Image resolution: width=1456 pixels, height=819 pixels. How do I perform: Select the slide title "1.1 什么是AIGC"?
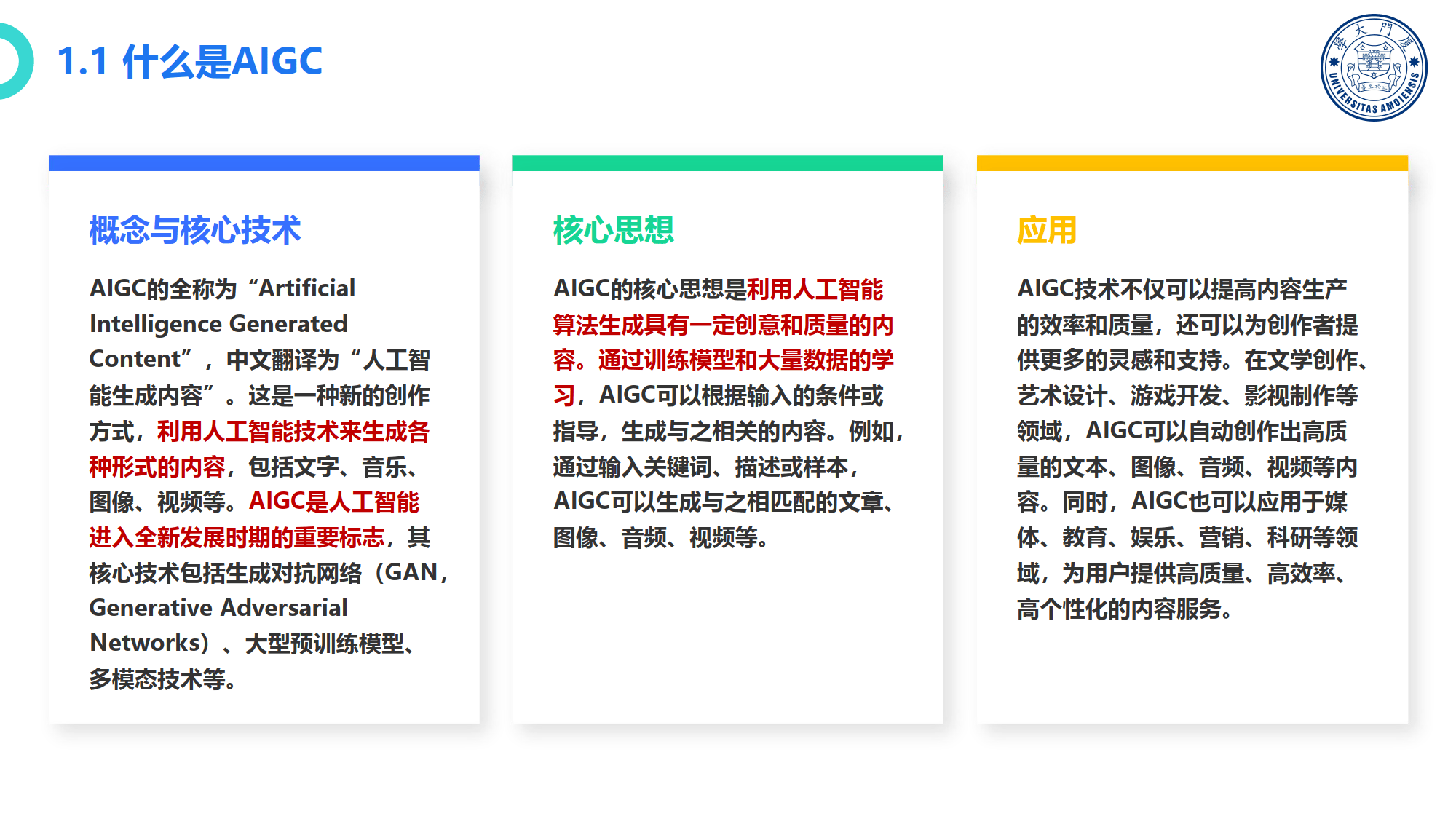(190, 61)
